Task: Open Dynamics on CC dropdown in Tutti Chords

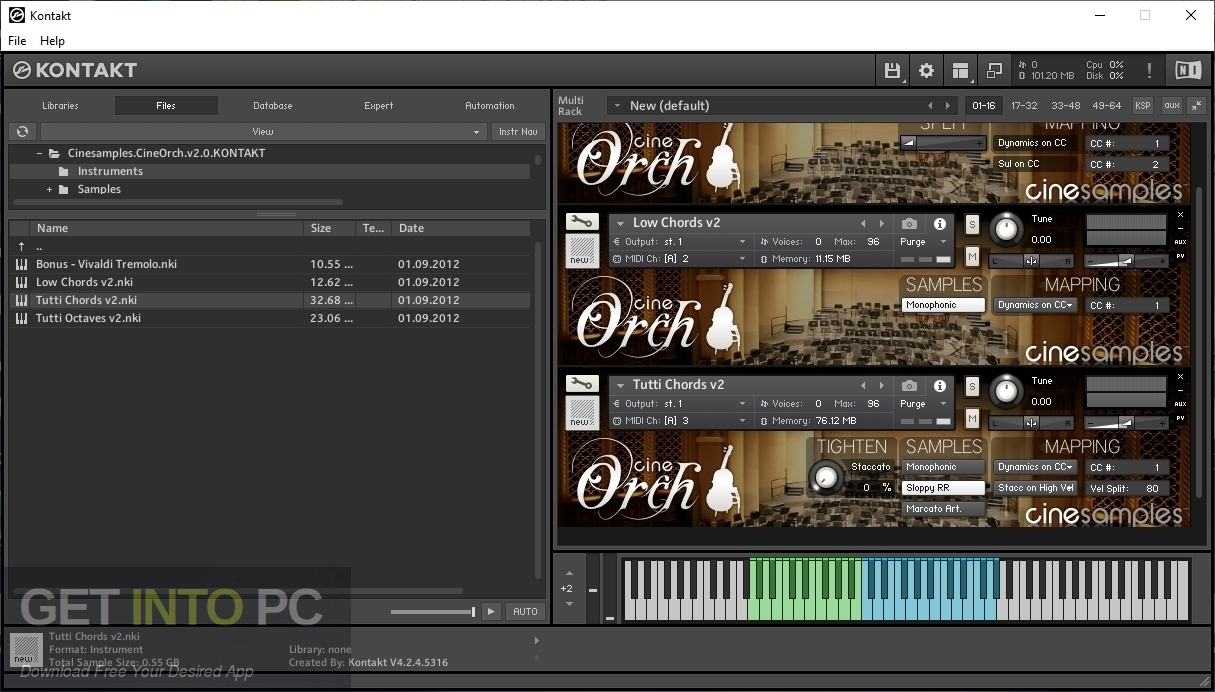Action: click(1035, 467)
